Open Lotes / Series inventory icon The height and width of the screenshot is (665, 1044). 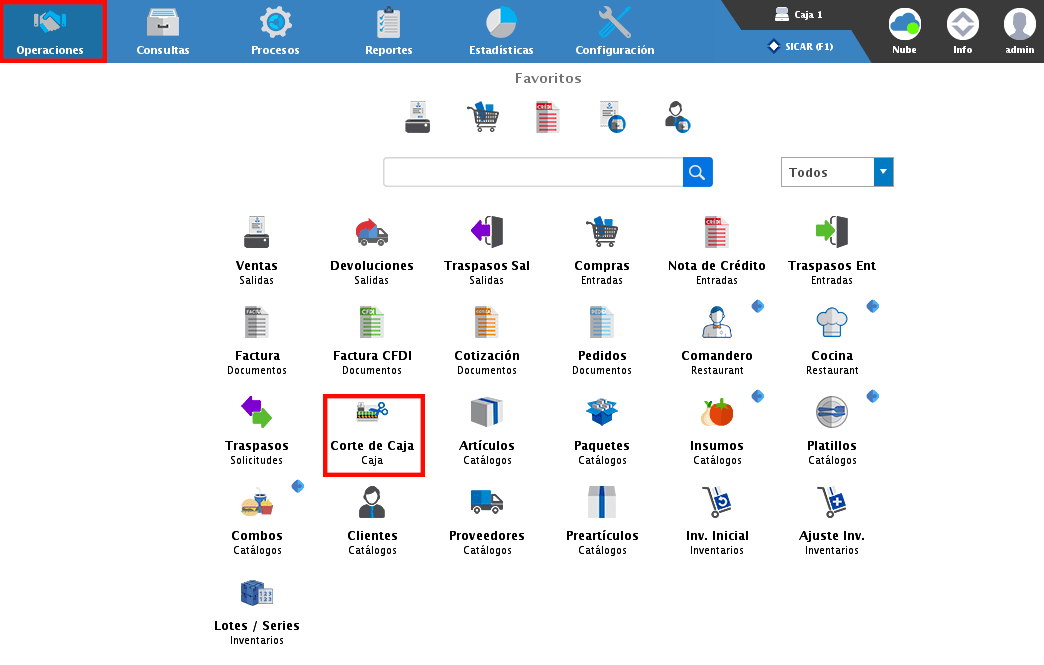[257, 593]
